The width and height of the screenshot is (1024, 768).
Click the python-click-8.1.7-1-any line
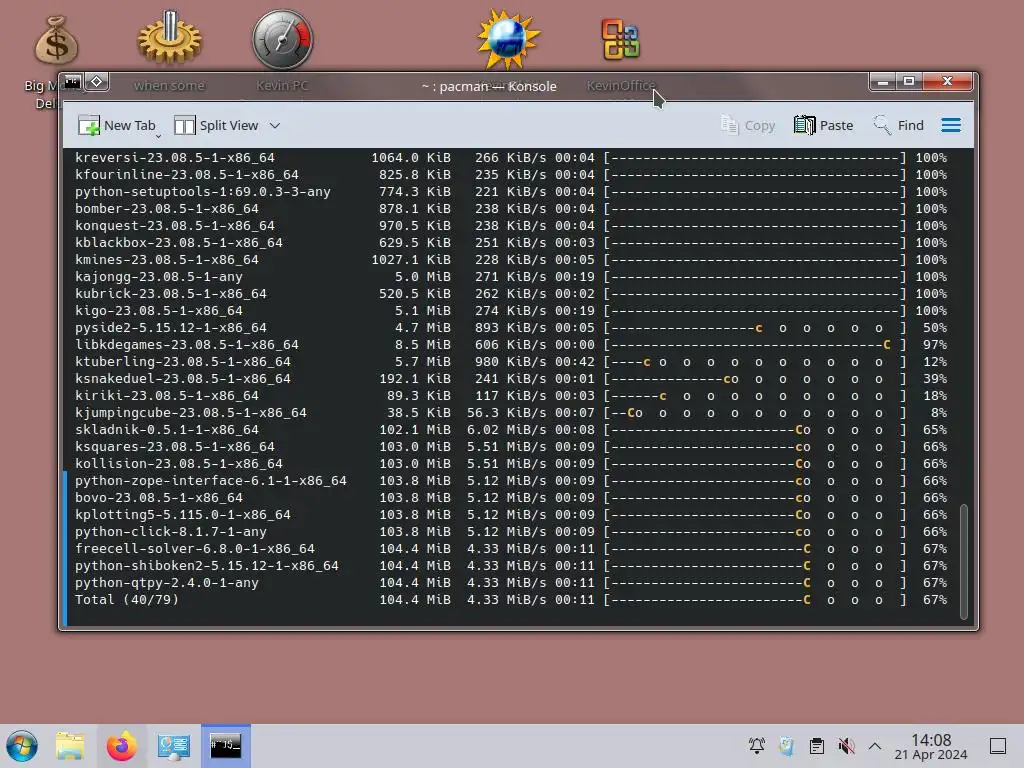pos(511,531)
